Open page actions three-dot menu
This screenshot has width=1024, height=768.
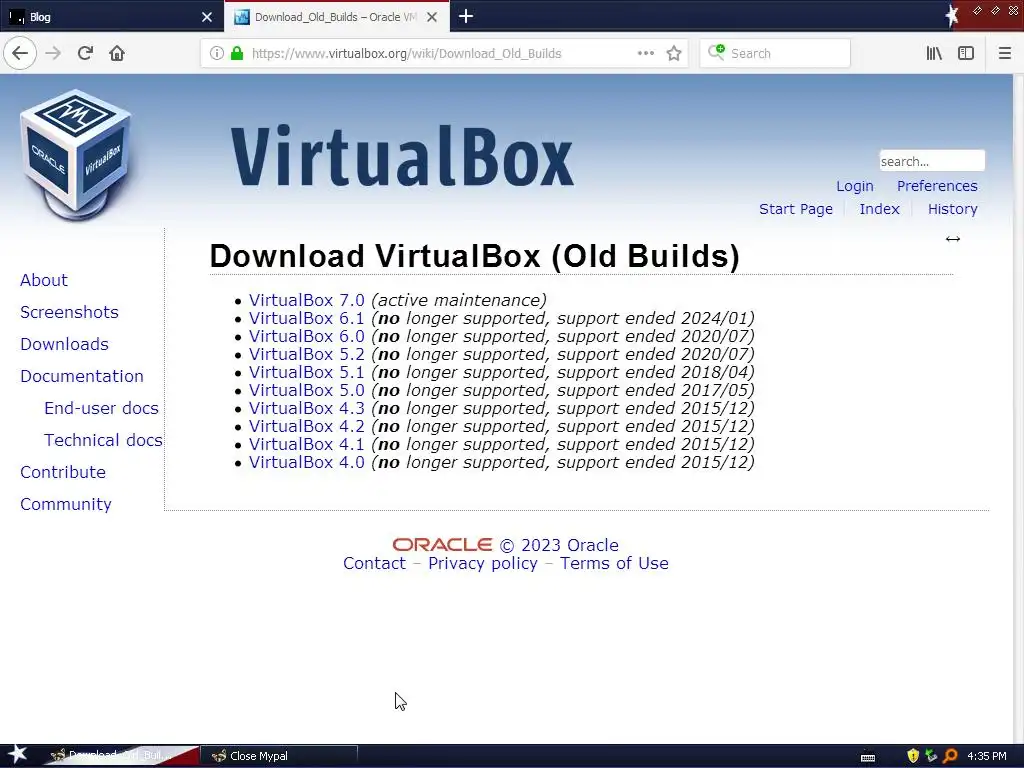click(645, 53)
